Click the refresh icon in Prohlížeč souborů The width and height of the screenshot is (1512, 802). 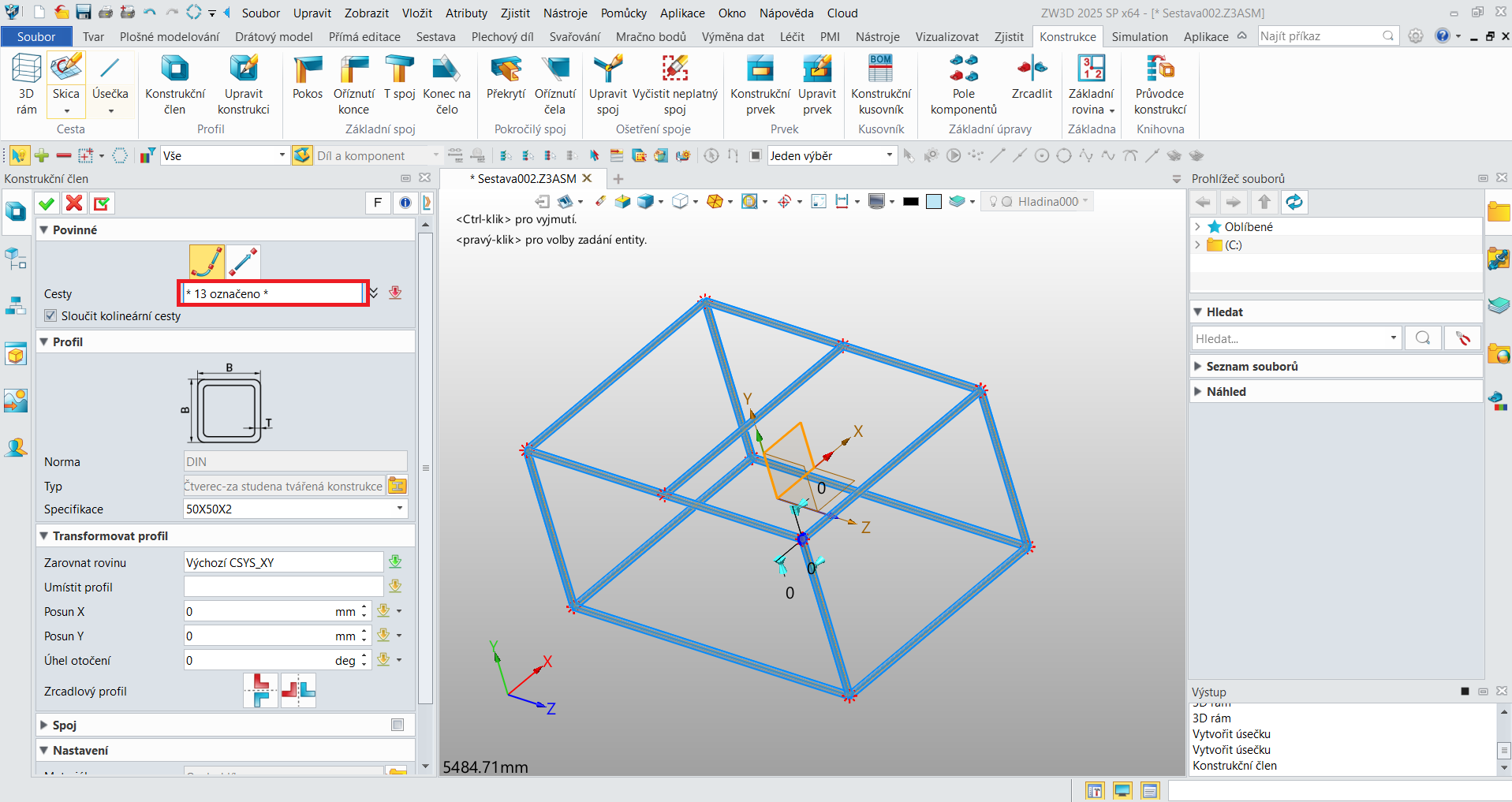point(1294,203)
